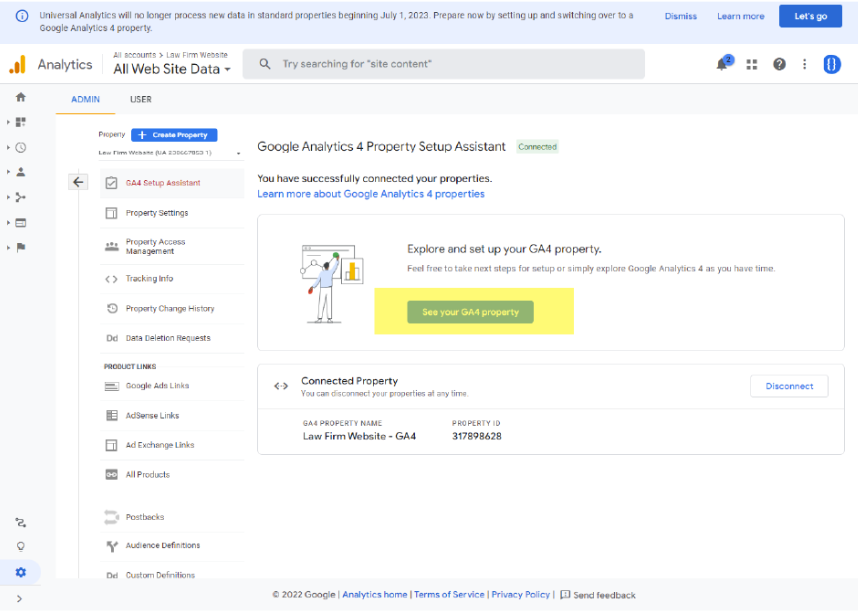
Task: Open Behavior icon in sidebar
Action: 21,223
